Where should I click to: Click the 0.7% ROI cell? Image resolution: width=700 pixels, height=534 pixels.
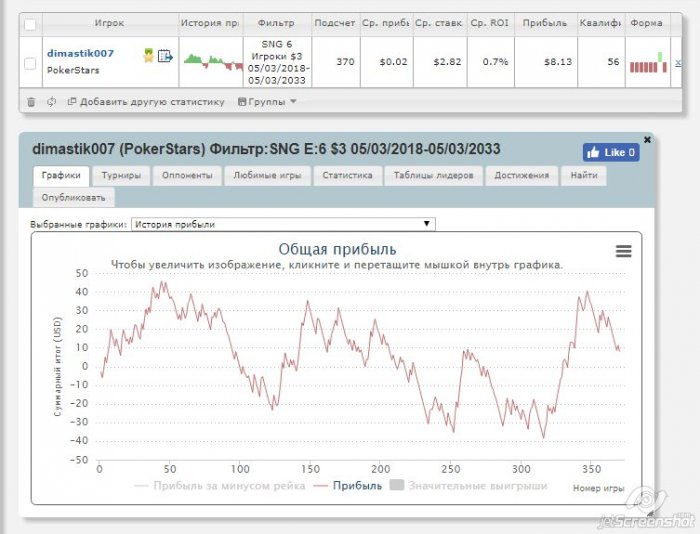(495, 62)
